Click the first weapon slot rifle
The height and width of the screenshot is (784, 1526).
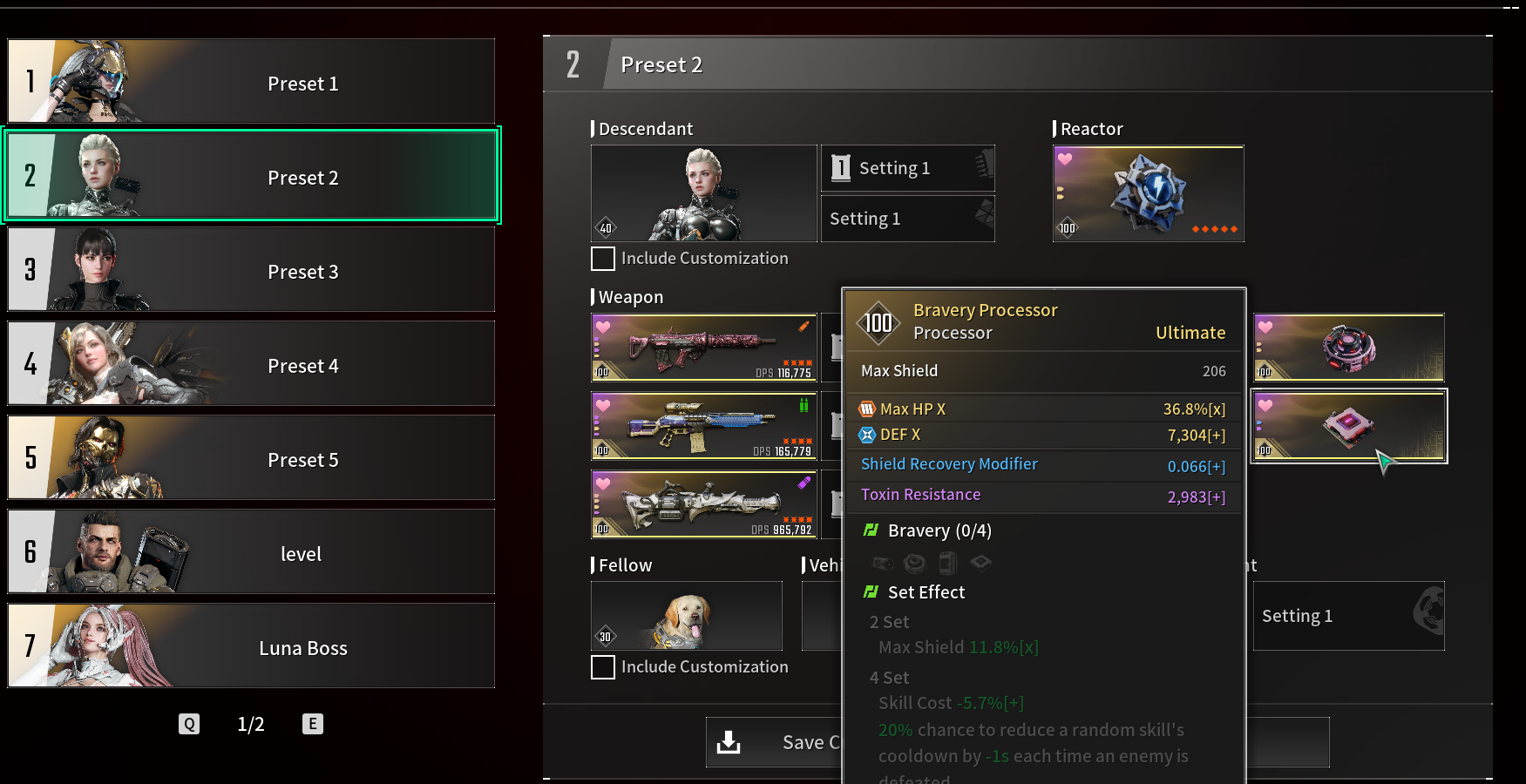point(704,348)
